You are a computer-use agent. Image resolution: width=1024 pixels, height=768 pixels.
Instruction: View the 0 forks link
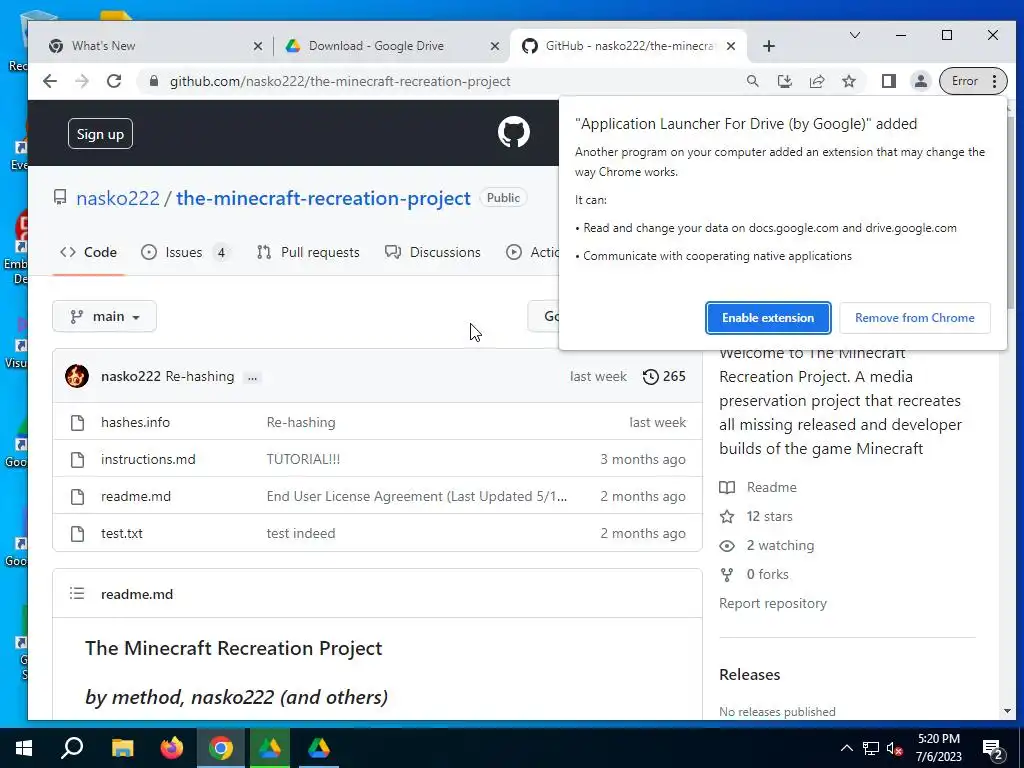pyautogui.click(x=754, y=574)
